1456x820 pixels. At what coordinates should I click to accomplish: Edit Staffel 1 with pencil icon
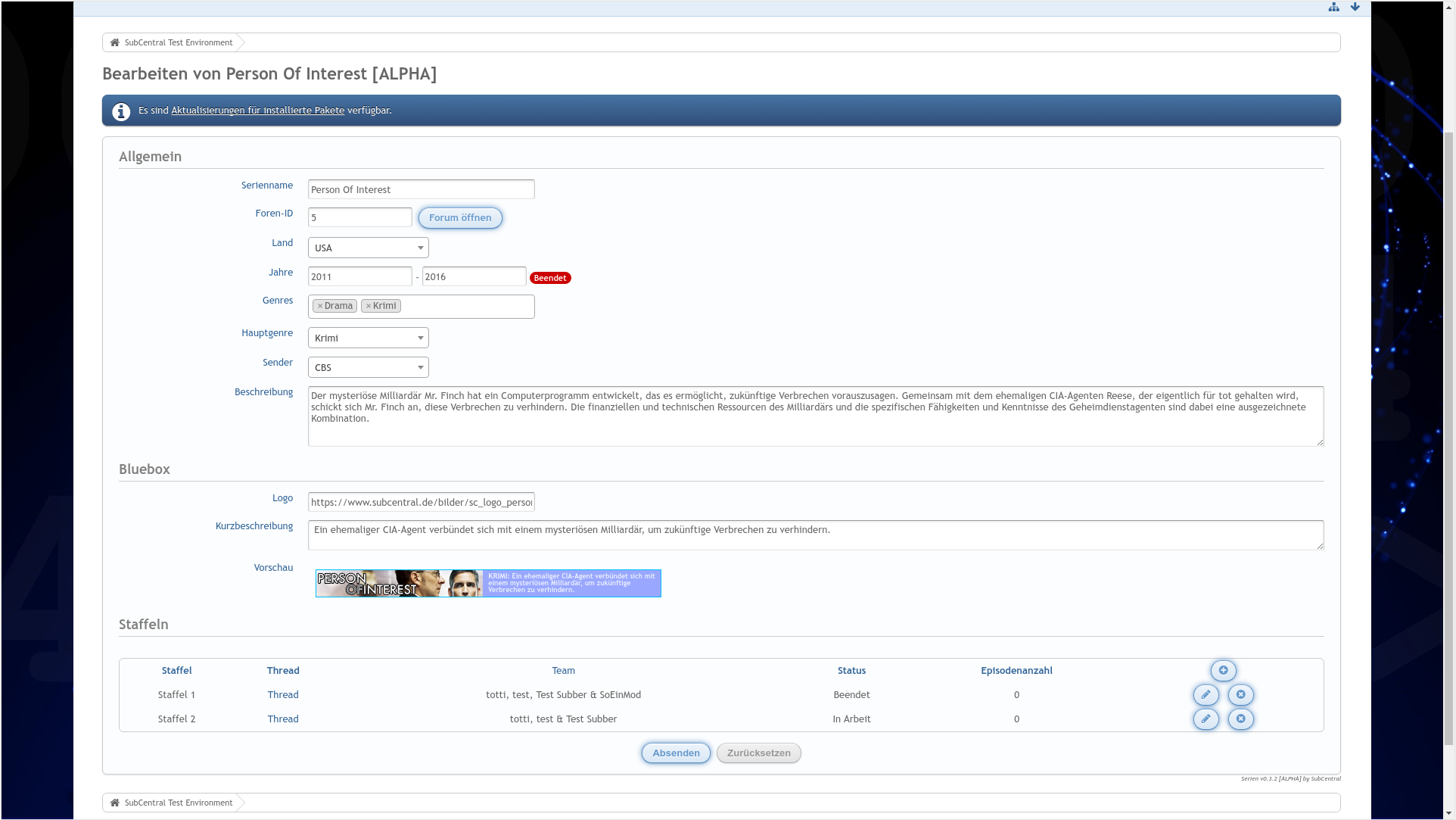[x=1206, y=694]
